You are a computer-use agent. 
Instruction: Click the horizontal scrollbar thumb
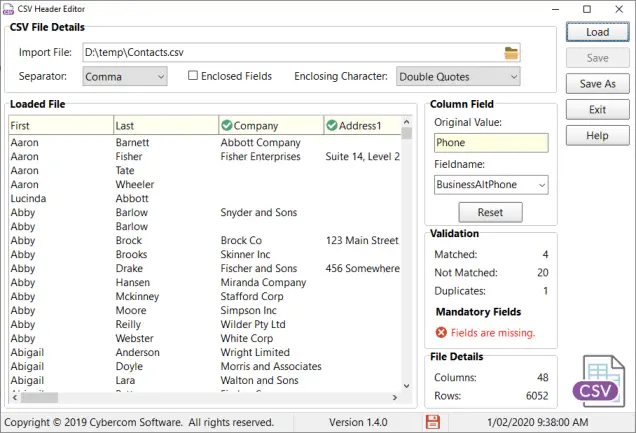click(39, 398)
